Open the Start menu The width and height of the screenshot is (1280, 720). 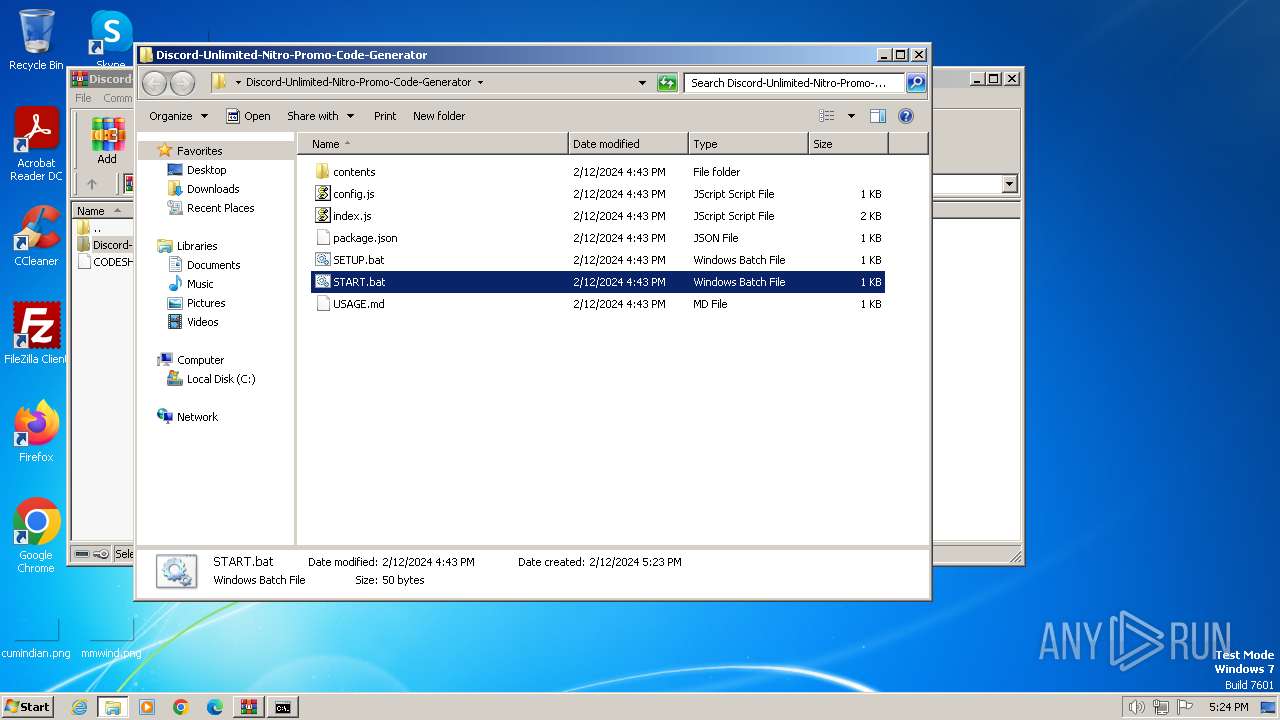[28, 707]
